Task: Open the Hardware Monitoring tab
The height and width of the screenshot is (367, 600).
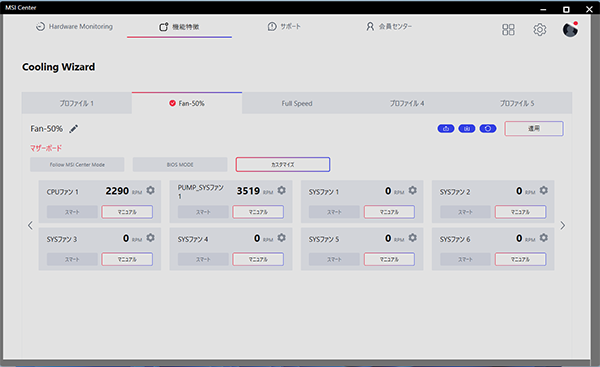Action: click(74, 26)
